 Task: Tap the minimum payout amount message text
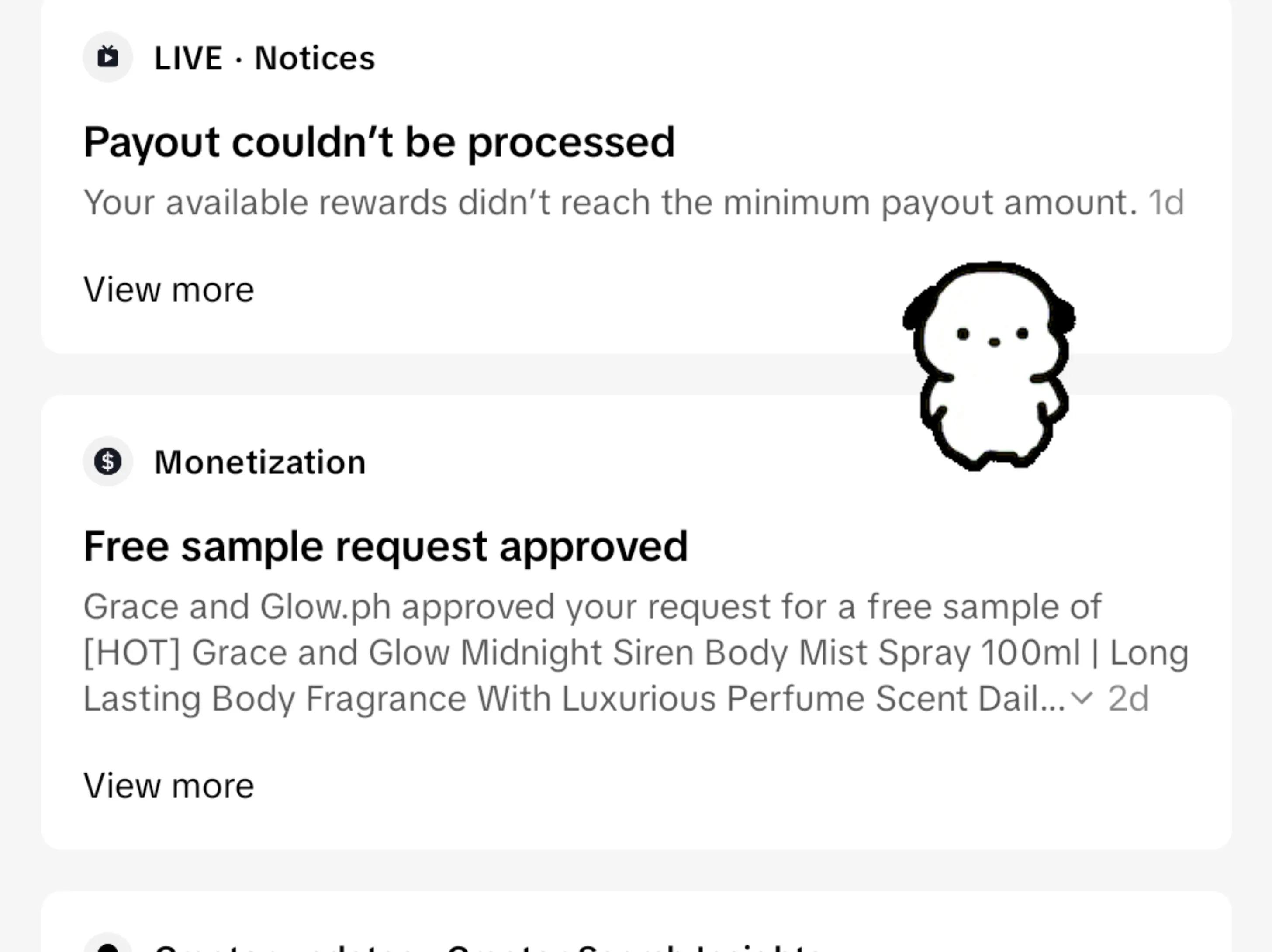pos(611,202)
